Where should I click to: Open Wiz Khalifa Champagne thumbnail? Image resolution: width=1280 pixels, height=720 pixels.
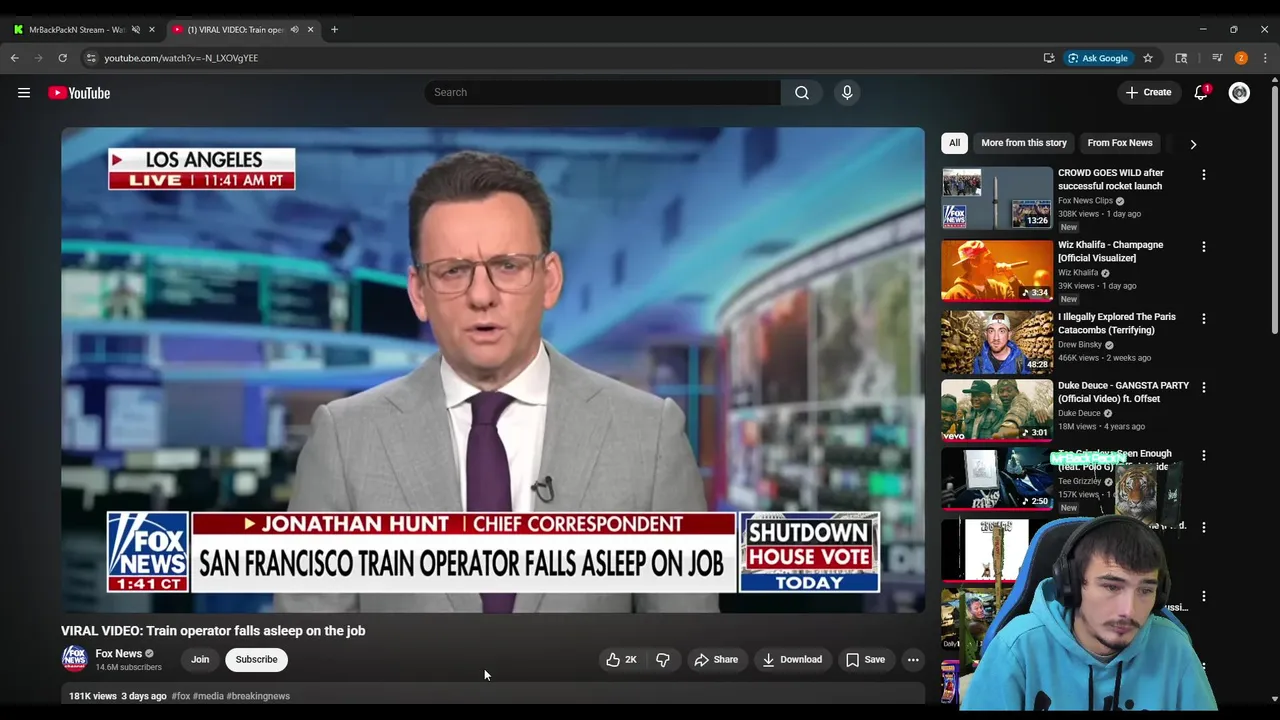coord(997,270)
